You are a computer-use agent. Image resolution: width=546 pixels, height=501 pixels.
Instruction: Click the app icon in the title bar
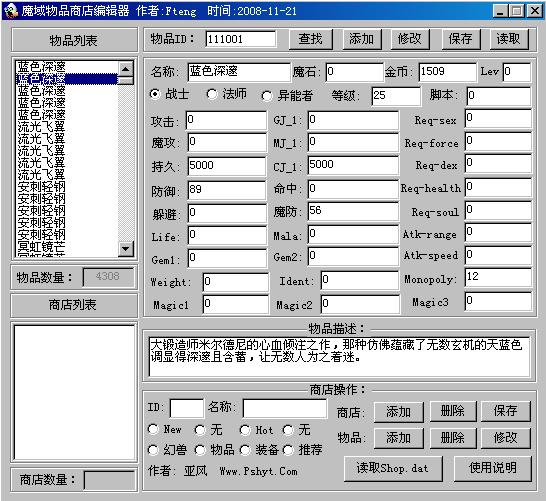11,10
